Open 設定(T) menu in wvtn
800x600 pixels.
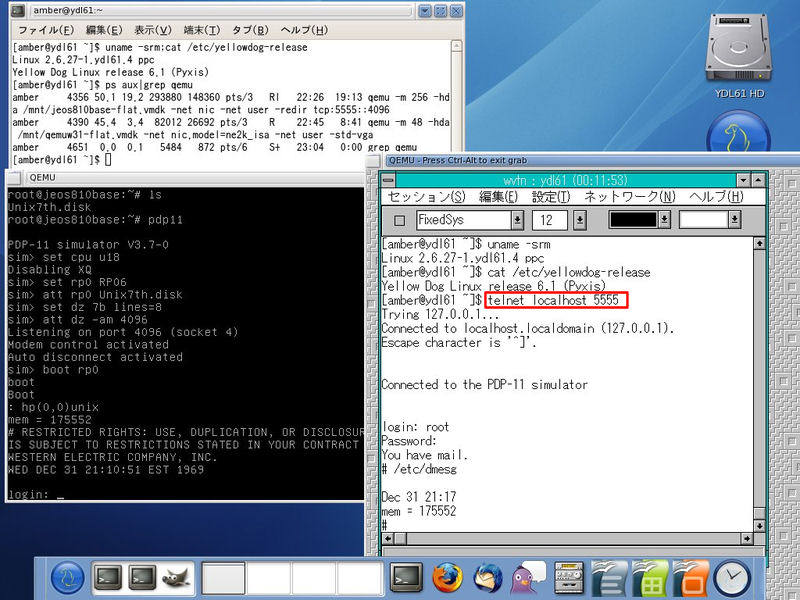[551, 196]
